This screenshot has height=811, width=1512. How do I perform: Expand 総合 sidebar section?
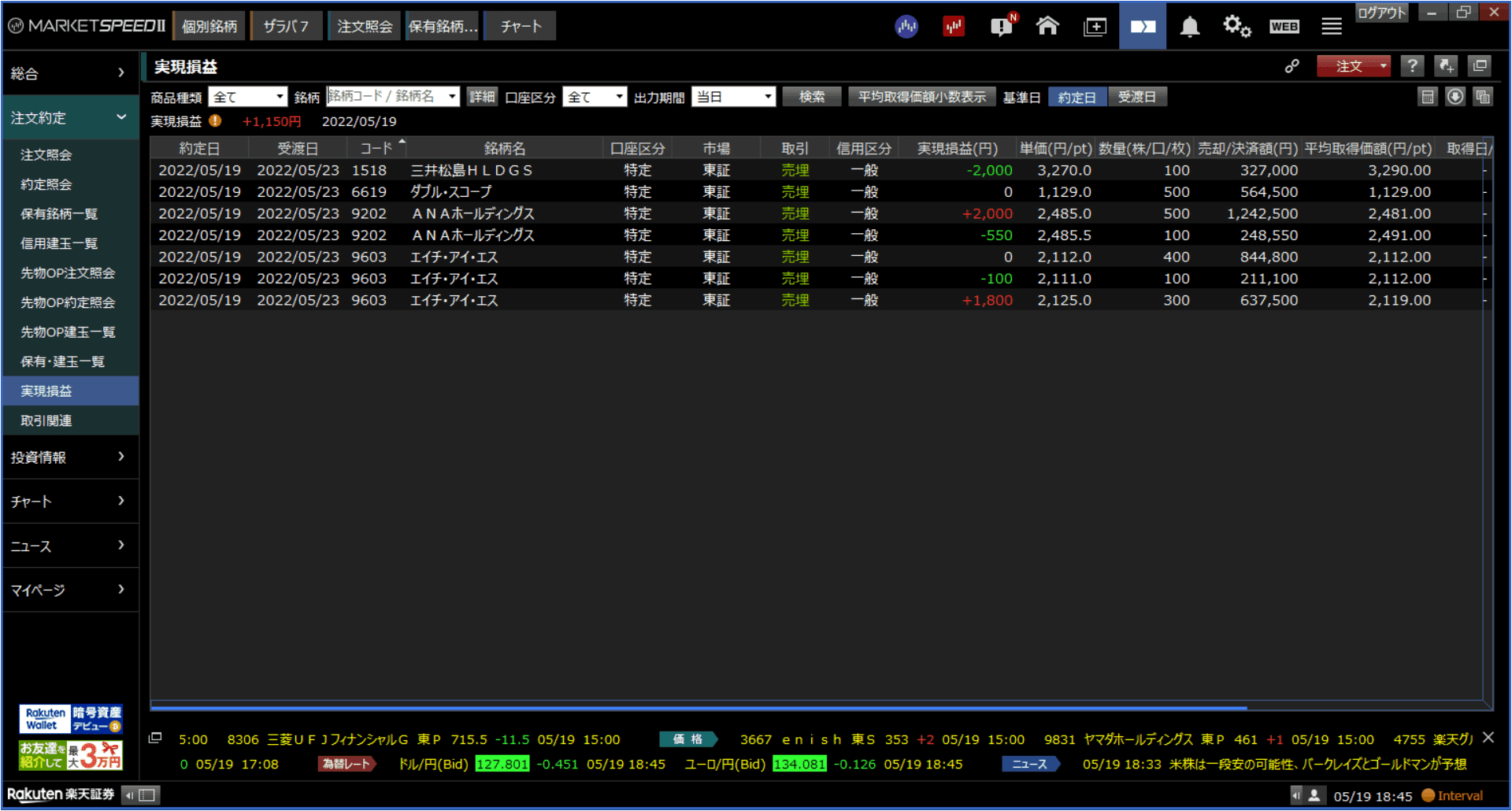[69, 73]
